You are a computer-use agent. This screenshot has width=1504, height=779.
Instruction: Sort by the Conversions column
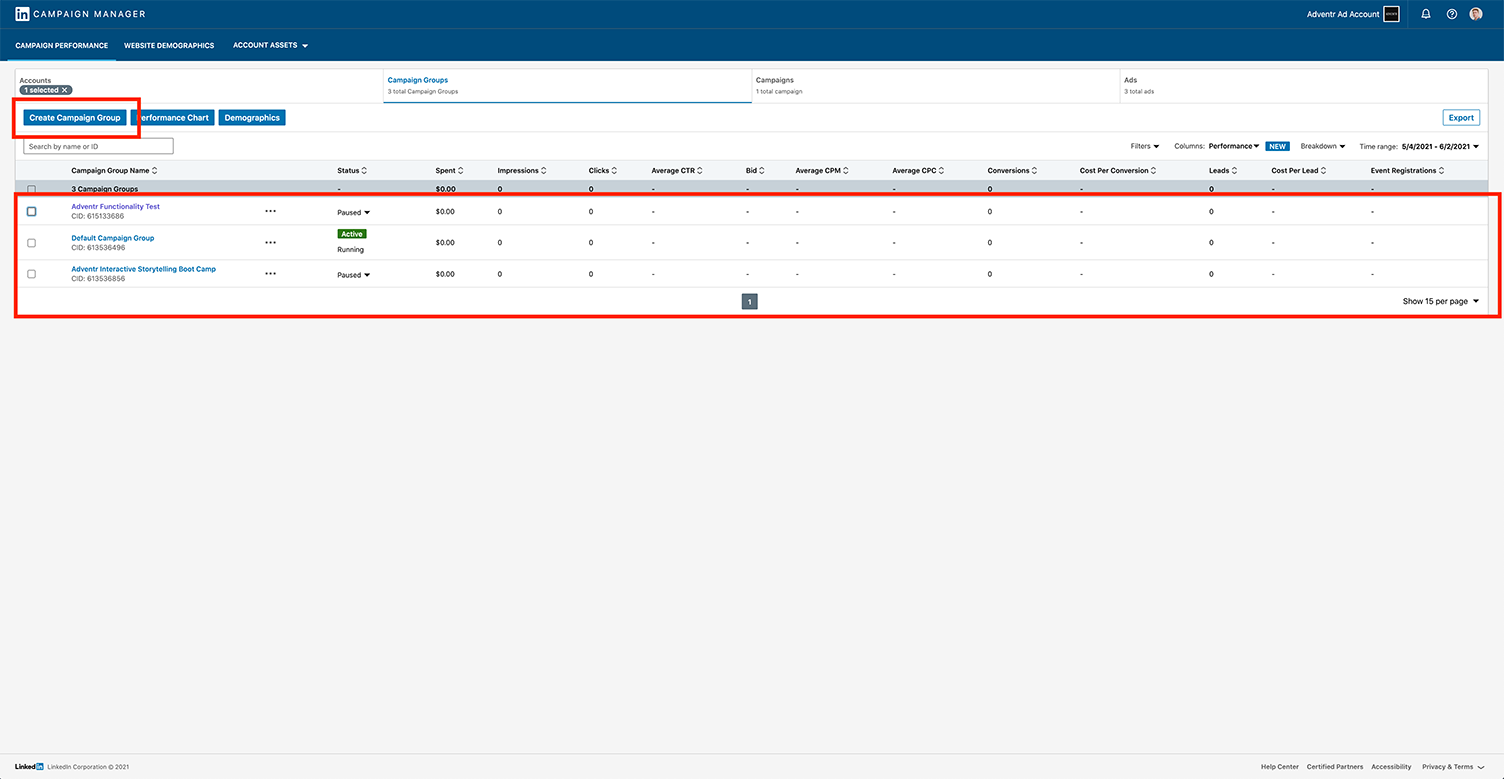(1012, 171)
